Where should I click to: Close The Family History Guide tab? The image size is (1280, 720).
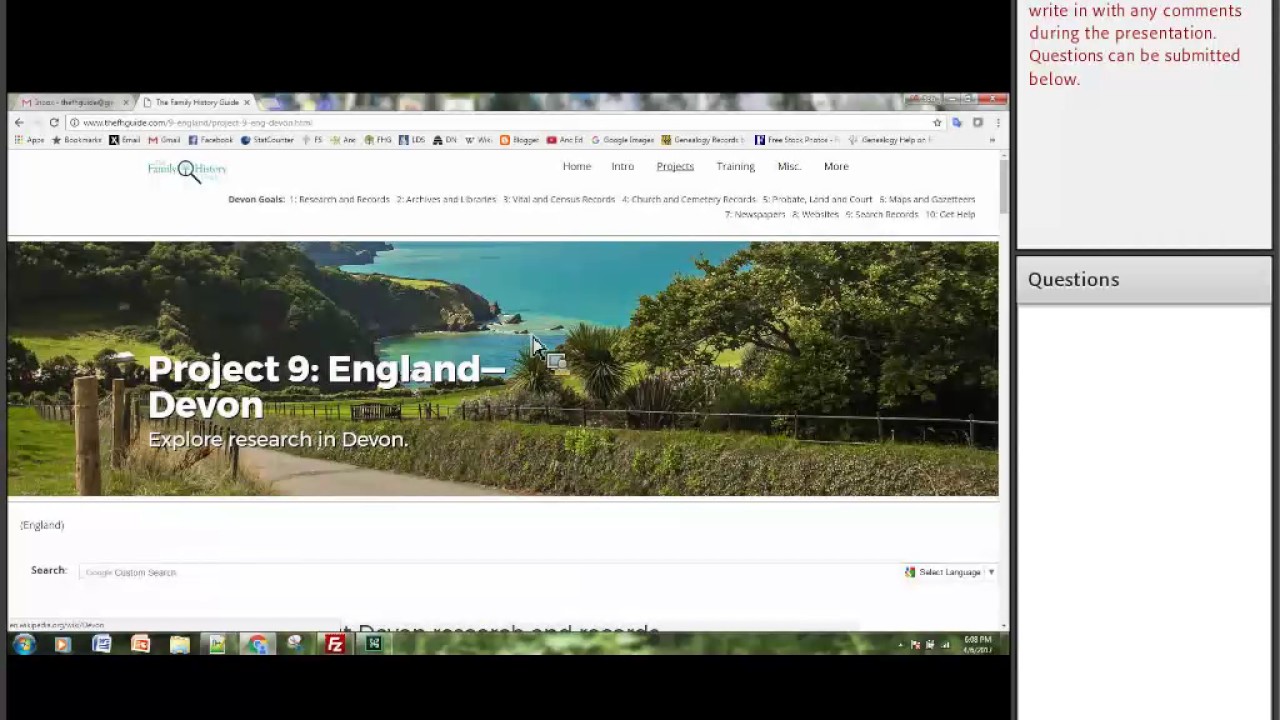[247, 102]
